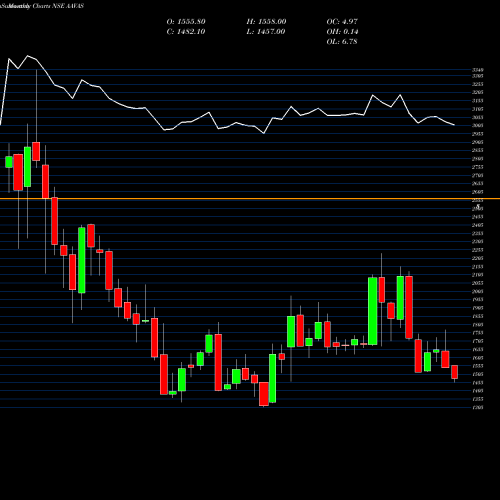The height and width of the screenshot is (500, 500).
Task: Click the high price value H: 1558.00
Action: tap(266, 22)
